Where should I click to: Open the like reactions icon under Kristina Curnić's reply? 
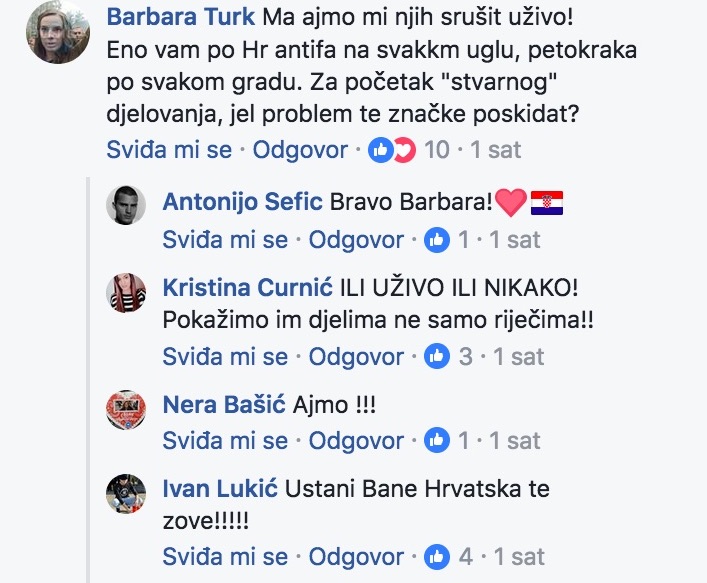437,357
